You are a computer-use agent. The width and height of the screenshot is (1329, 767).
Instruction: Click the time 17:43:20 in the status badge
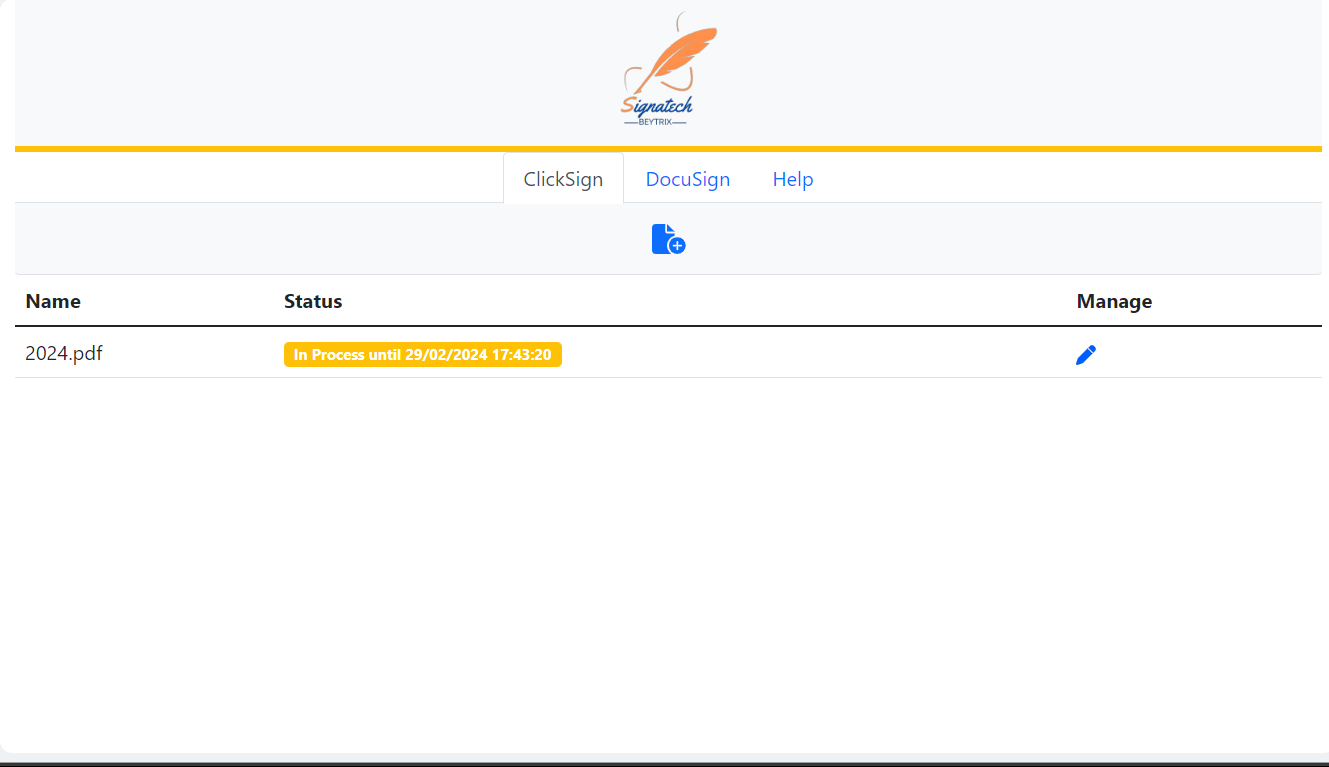tap(522, 355)
